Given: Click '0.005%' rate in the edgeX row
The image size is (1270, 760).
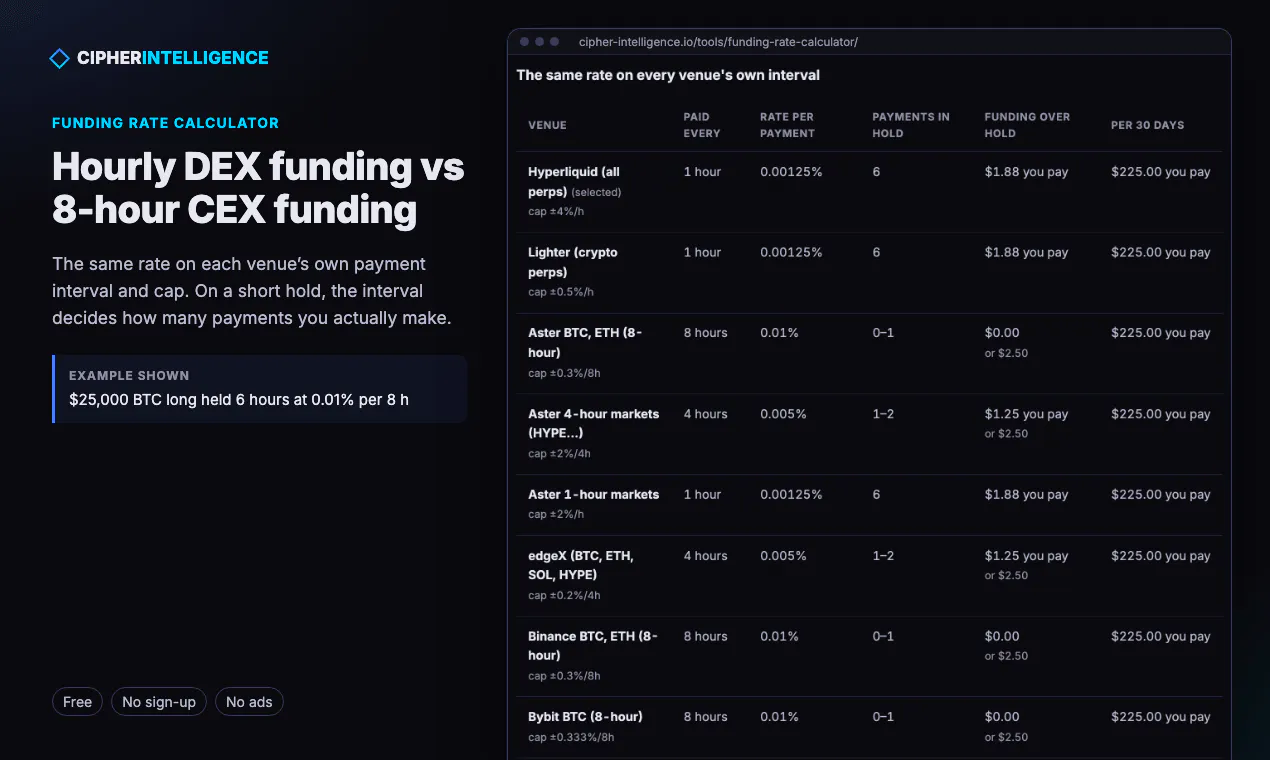Looking at the screenshot, I should pyautogui.click(x=783, y=556).
